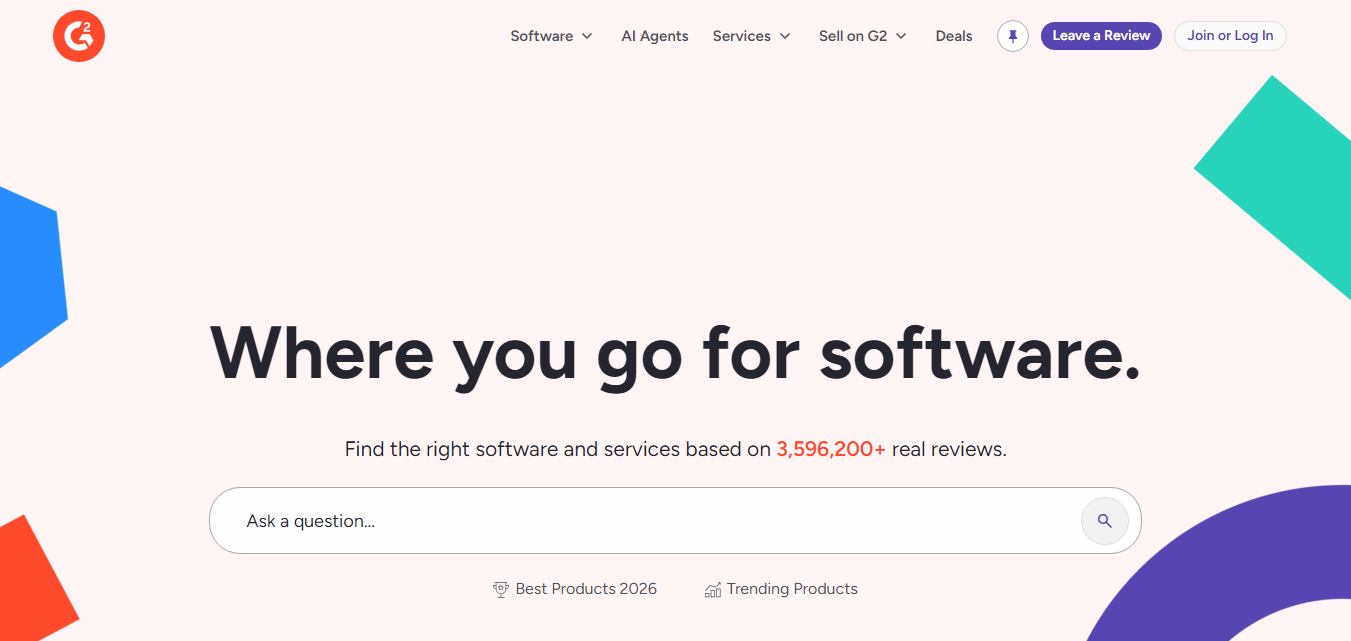
Task: Focus the Ask a question search field
Action: click(x=675, y=521)
